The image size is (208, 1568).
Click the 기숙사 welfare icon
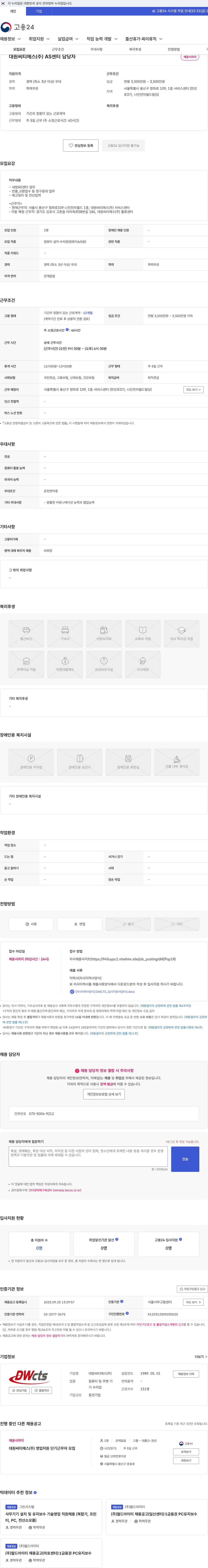click(65, 634)
